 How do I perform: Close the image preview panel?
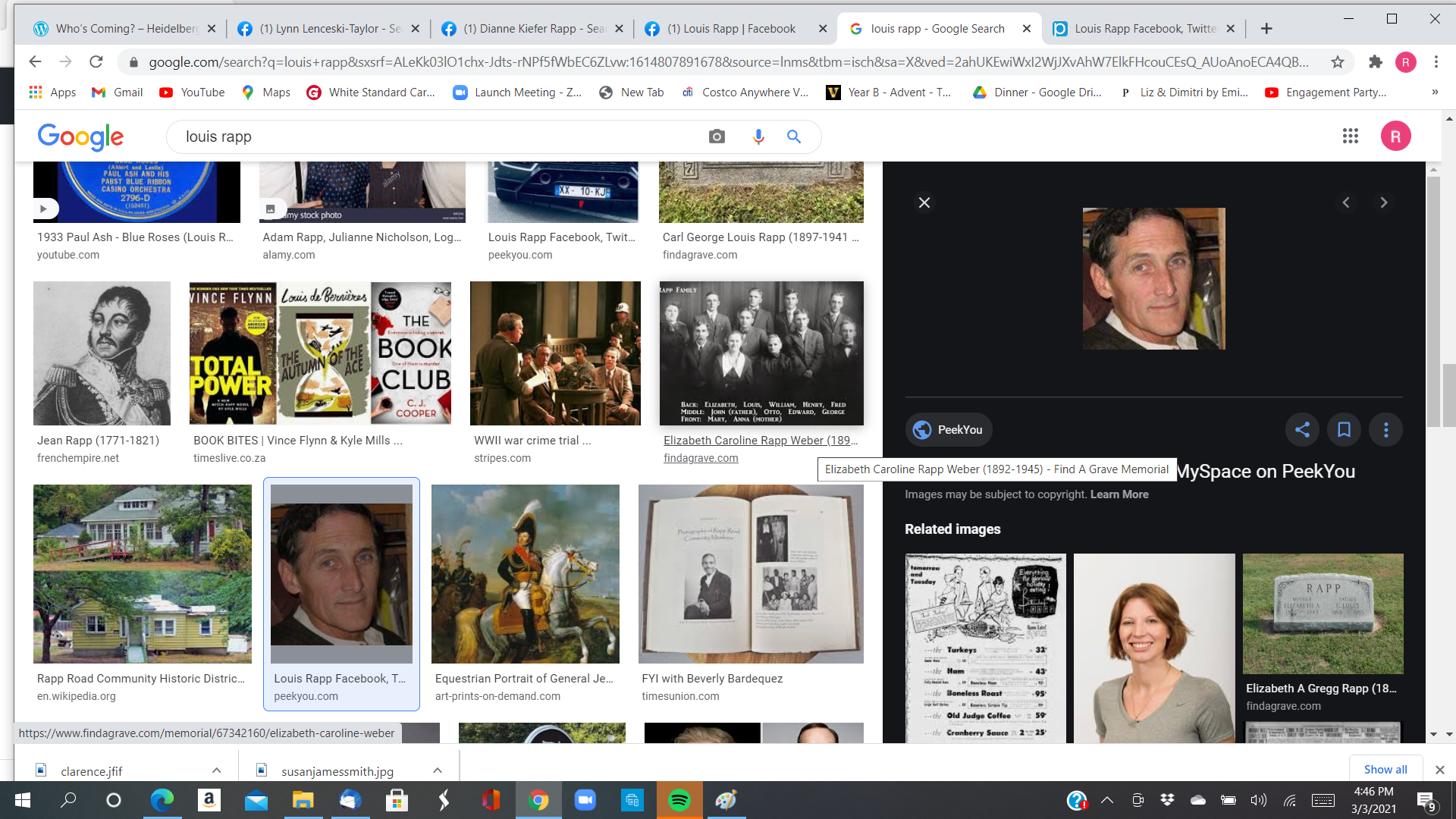coord(924,202)
